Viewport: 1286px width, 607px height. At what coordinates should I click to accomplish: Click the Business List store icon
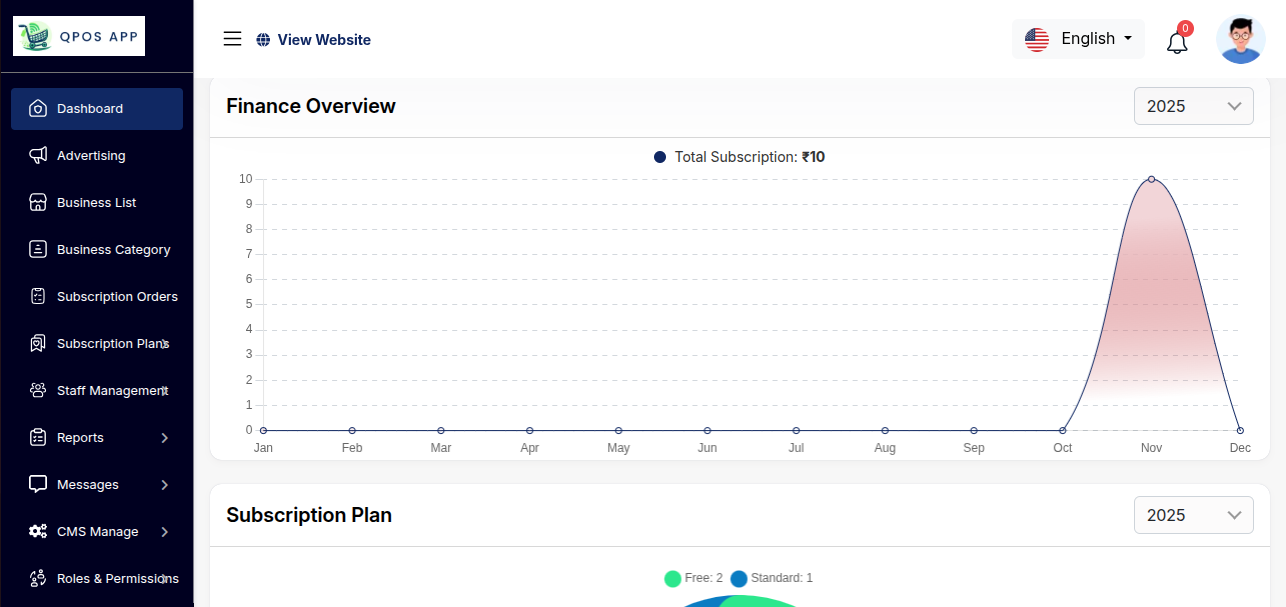38,202
